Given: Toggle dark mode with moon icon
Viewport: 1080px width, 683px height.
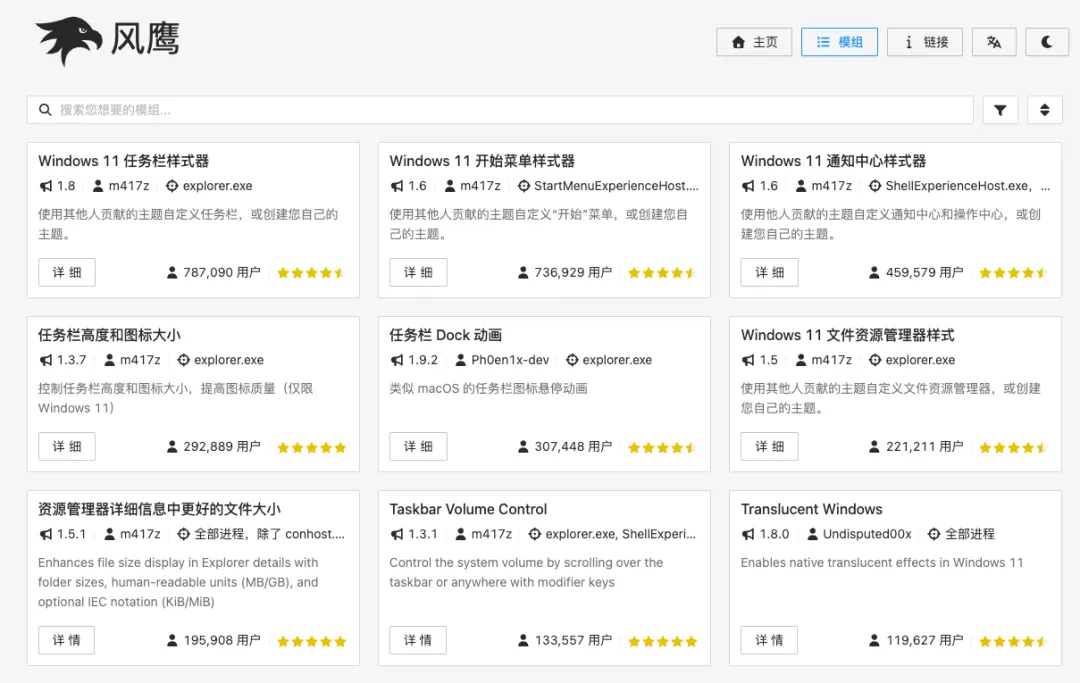Looking at the screenshot, I should [1046, 42].
